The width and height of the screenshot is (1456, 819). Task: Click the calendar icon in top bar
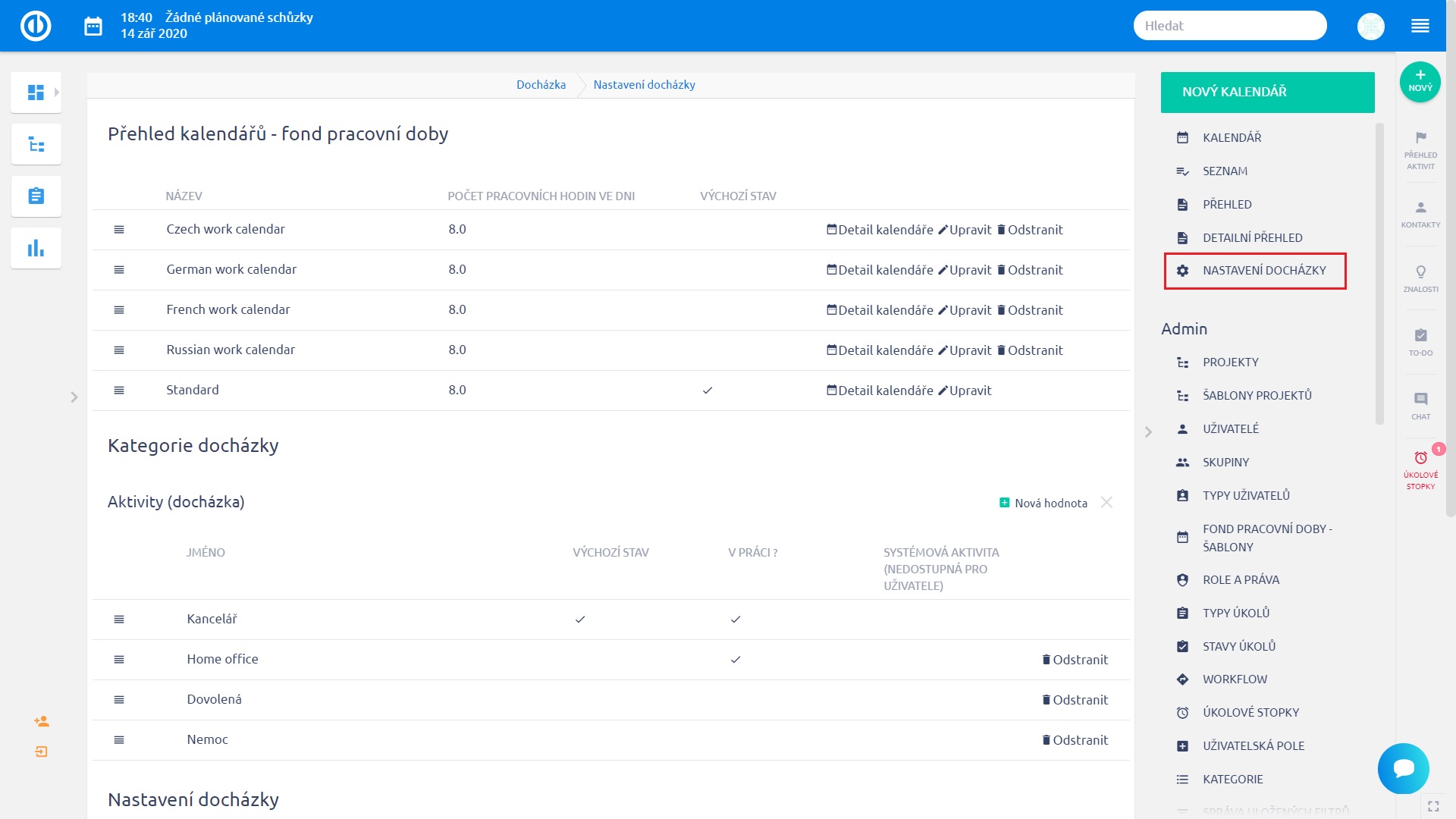93,27
